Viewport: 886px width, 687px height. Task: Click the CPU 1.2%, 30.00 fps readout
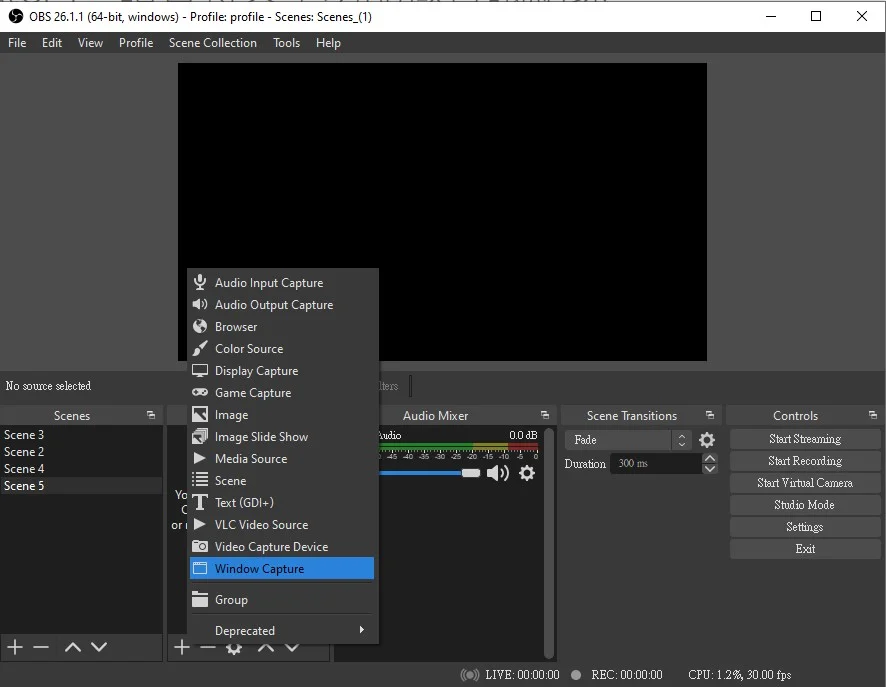pyautogui.click(x=740, y=675)
